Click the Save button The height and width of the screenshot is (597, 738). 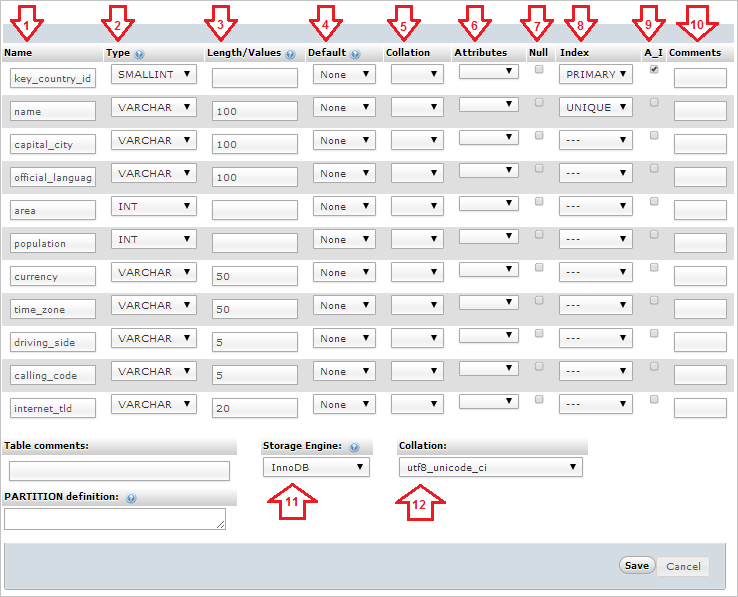(x=636, y=565)
